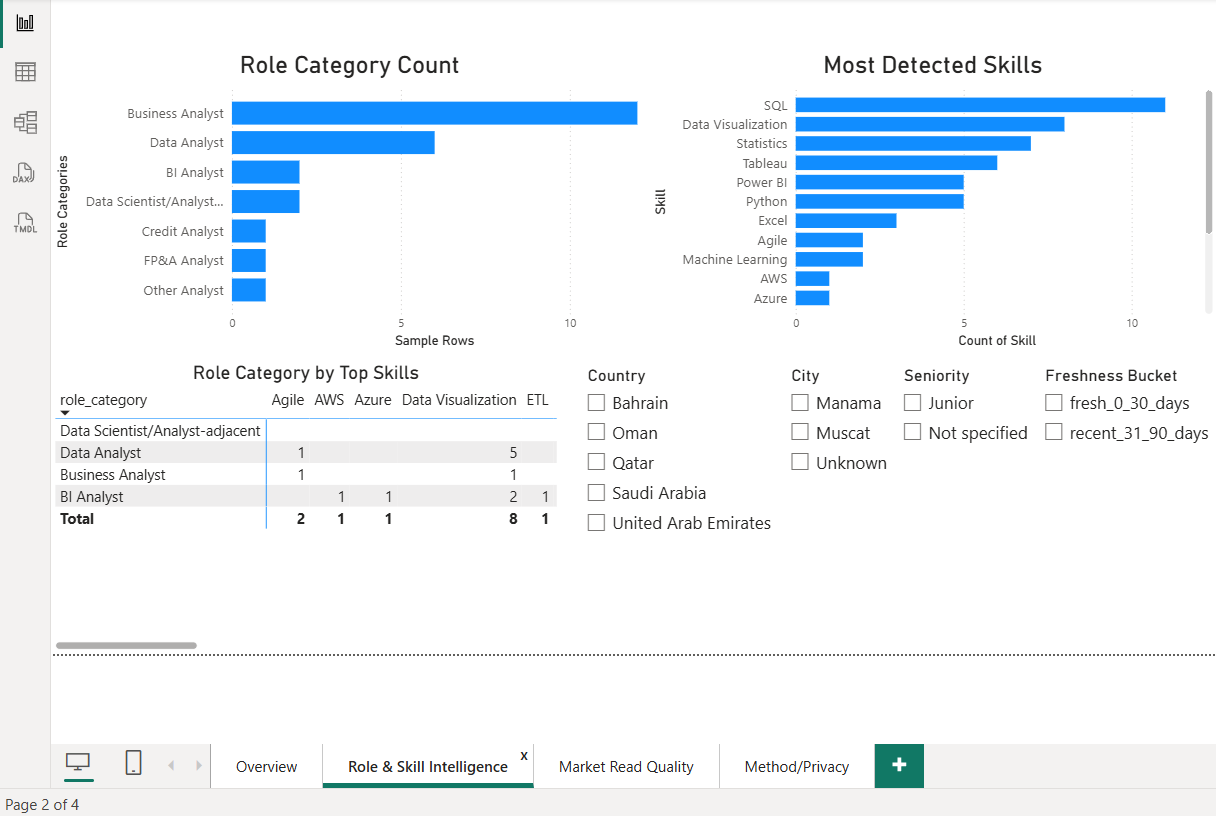Tick the Junior seniority checkbox
This screenshot has width=1216, height=816.
point(913,403)
